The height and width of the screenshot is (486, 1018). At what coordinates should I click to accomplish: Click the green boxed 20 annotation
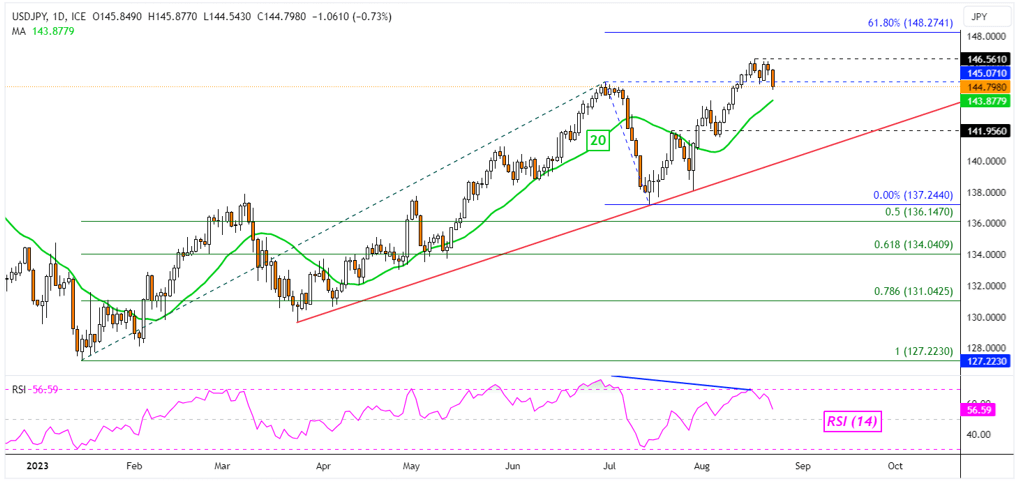tap(597, 140)
